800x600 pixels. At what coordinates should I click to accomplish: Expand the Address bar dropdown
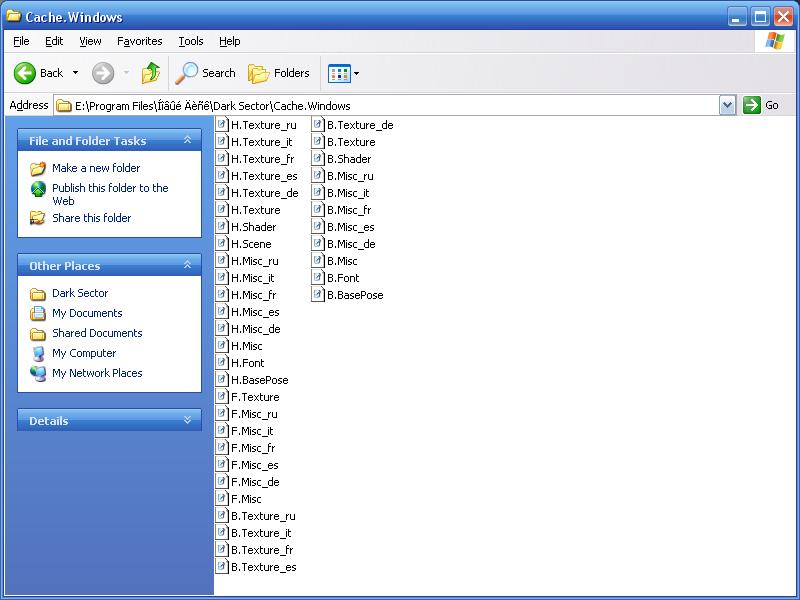(x=728, y=106)
